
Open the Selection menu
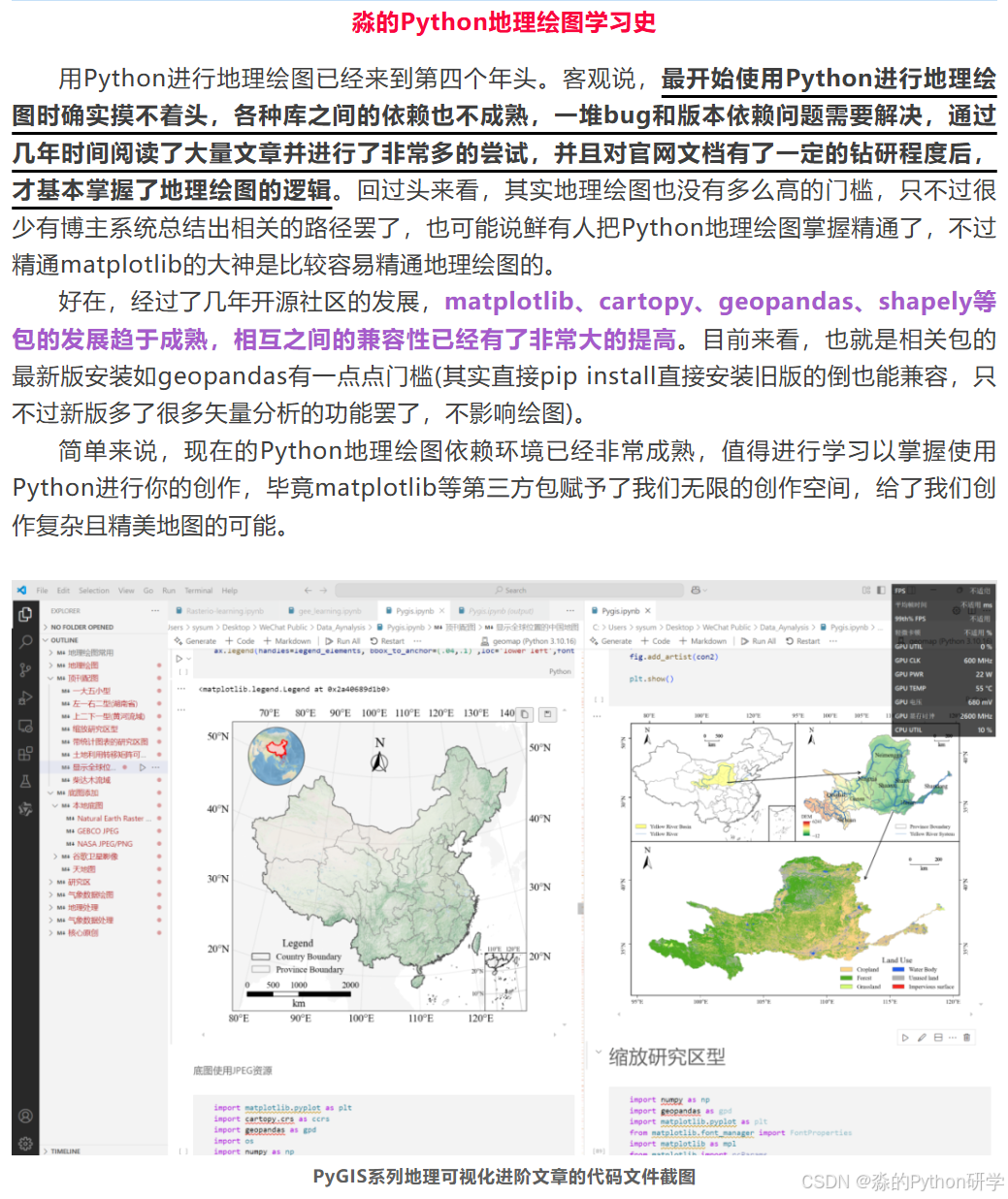(x=94, y=590)
